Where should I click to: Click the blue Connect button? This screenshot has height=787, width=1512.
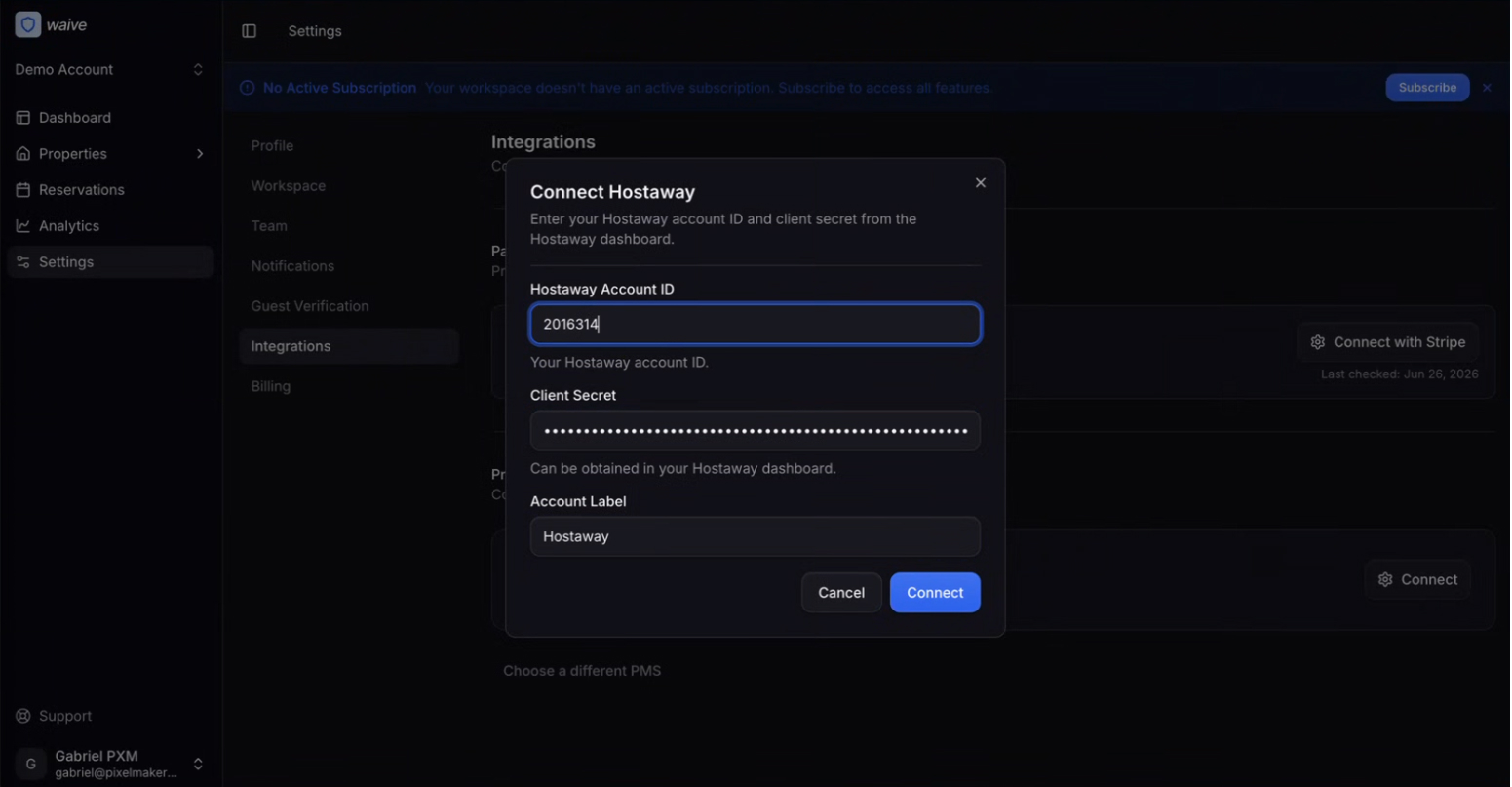click(935, 593)
